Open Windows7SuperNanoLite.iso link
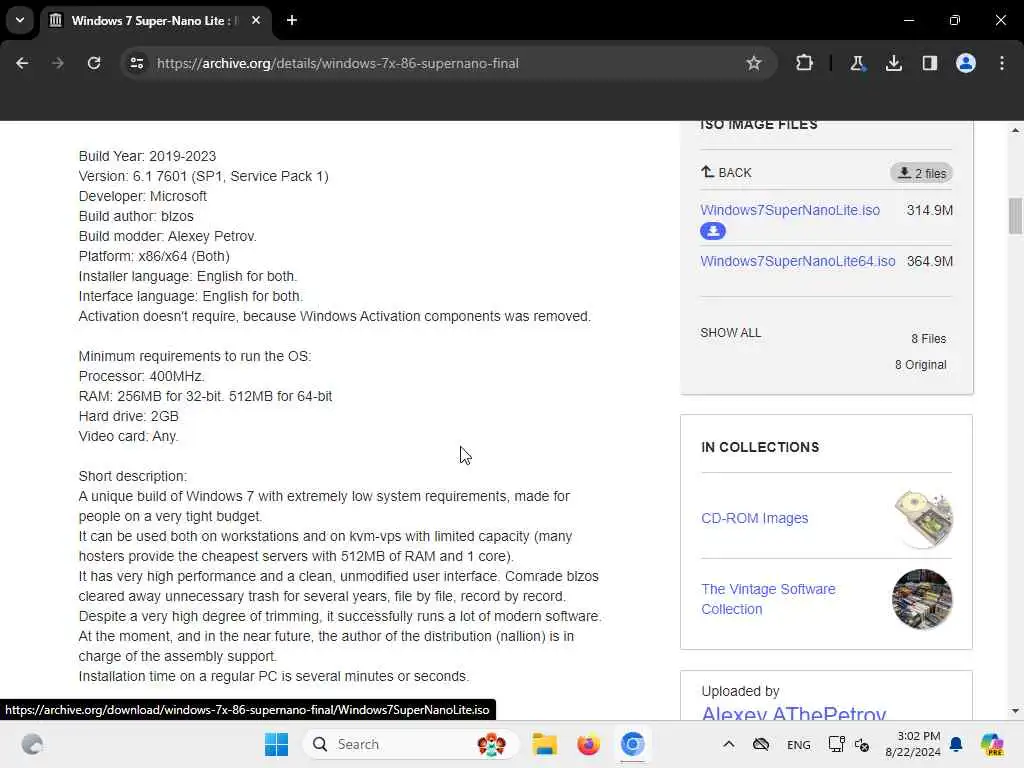1024x768 pixels. tap(790, 210)
